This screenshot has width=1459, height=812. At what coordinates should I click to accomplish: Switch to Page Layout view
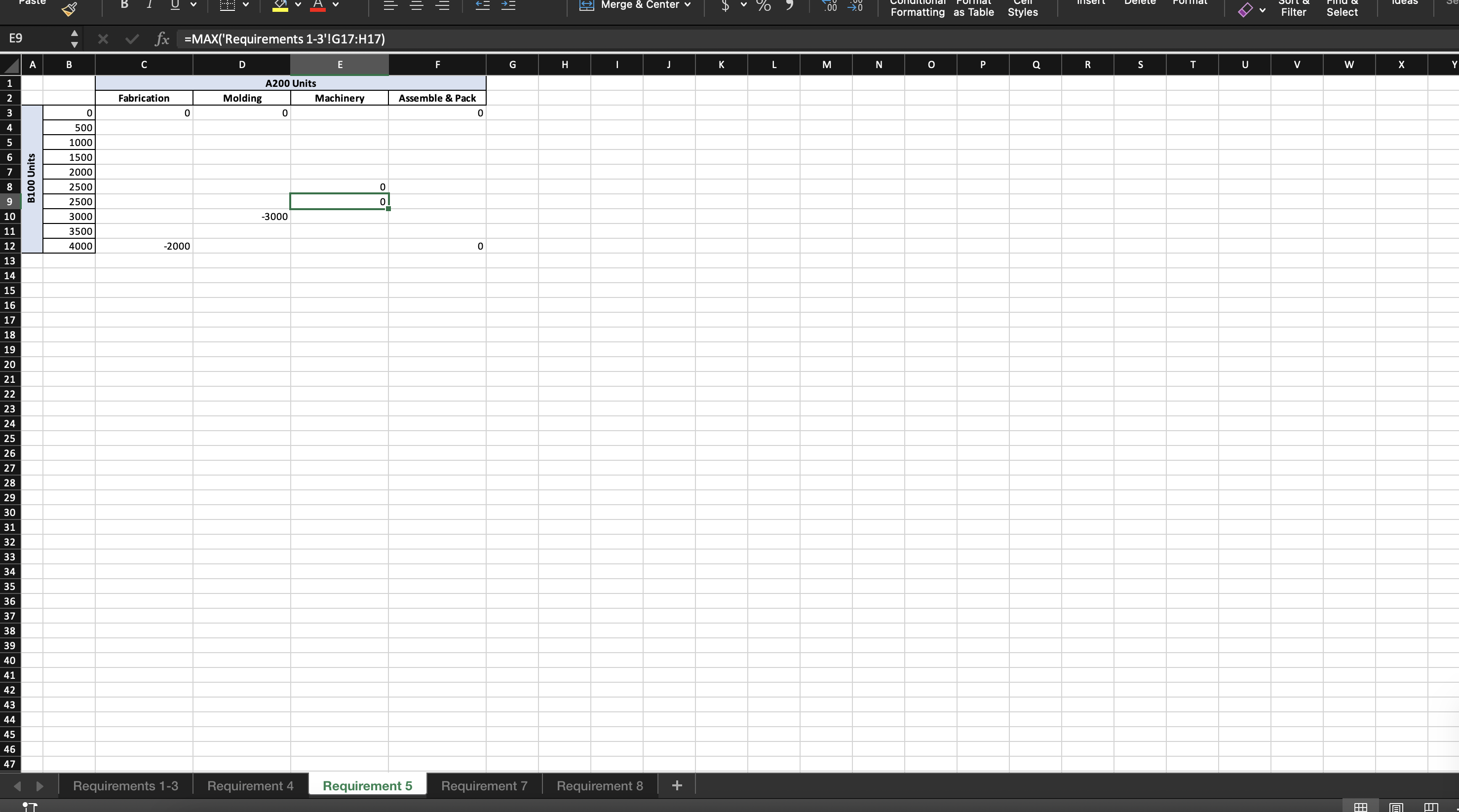pos(1396,807)
